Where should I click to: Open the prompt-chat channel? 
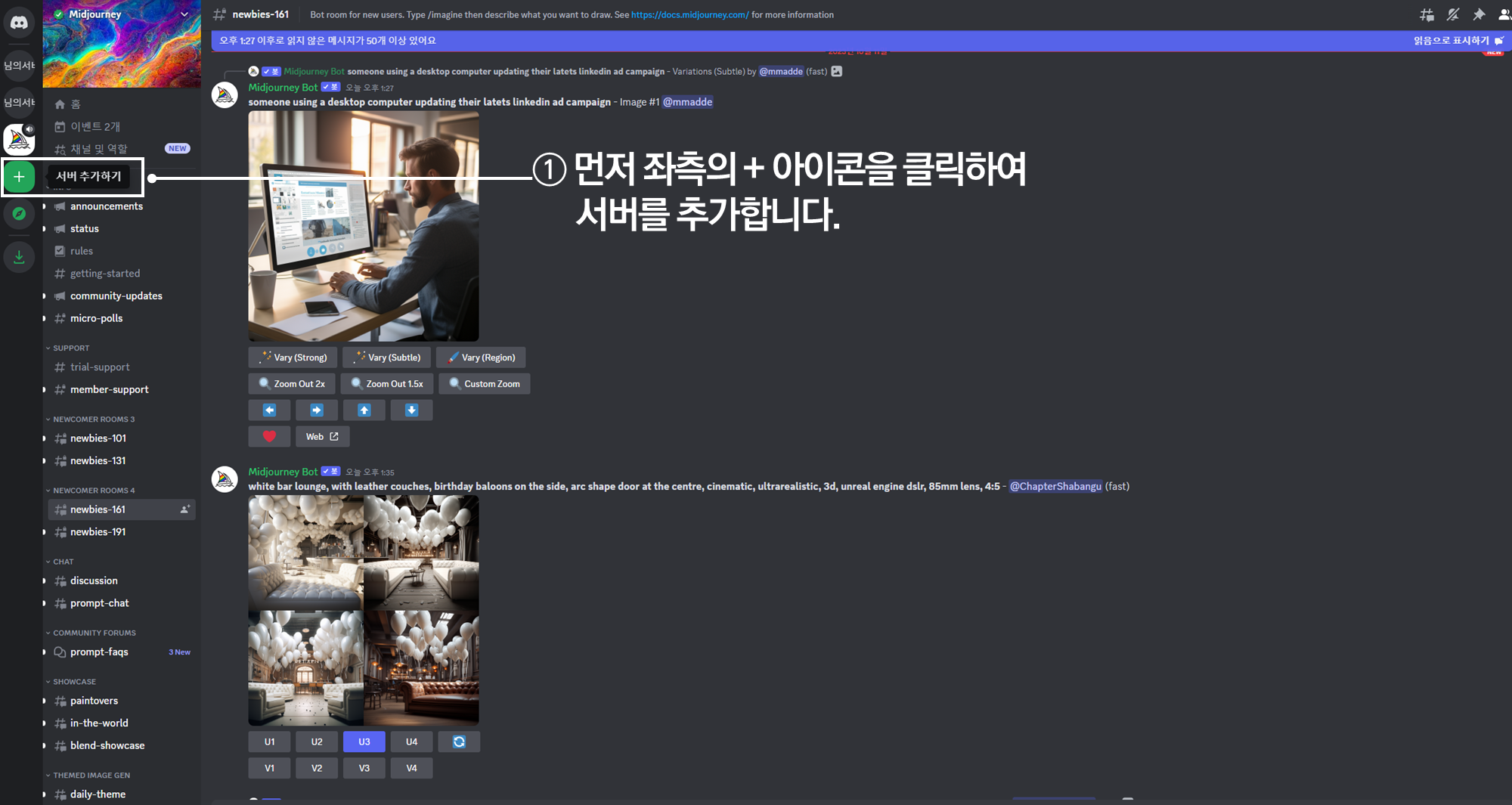tap(121, 603)
